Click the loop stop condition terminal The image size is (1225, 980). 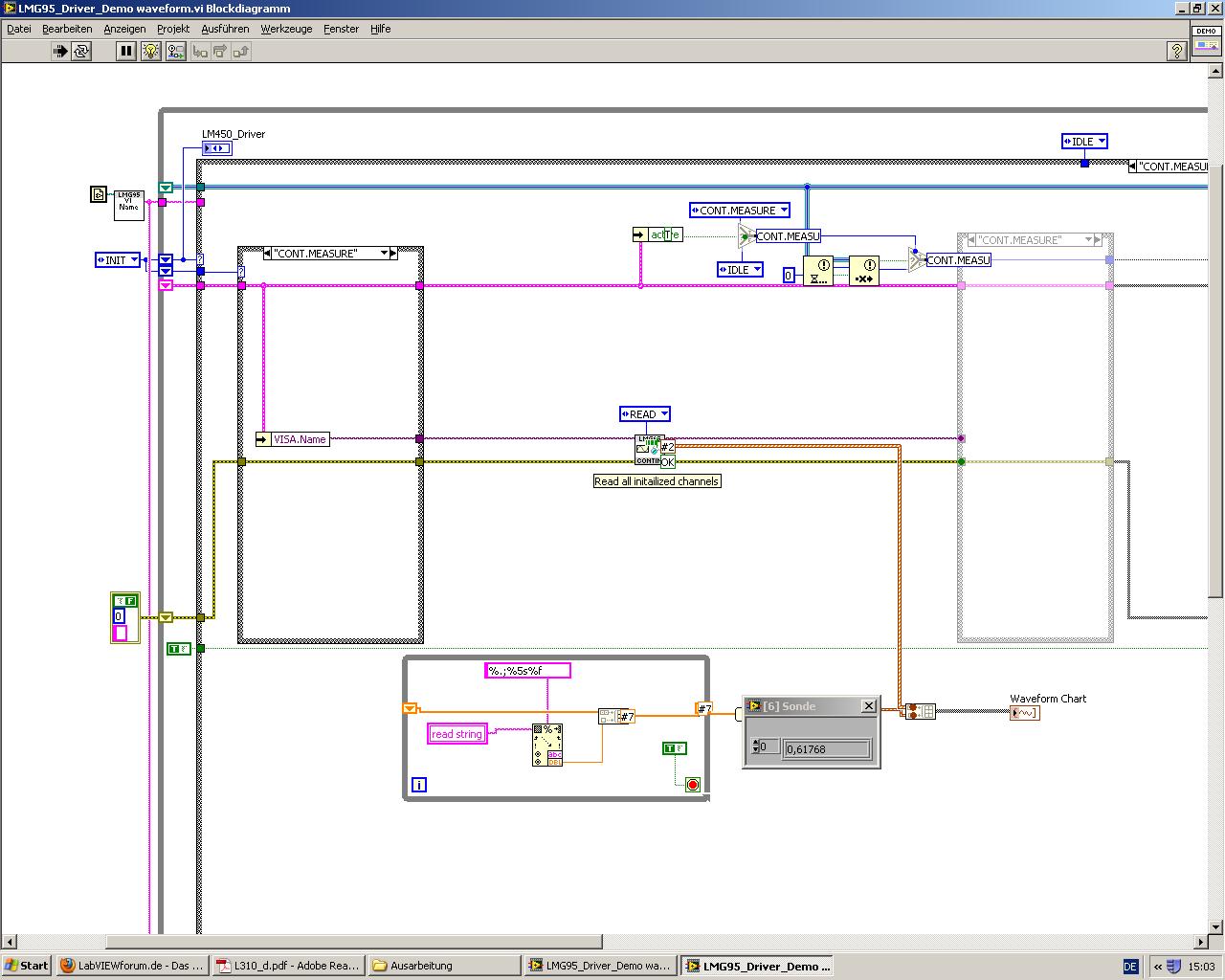click(x=693, y=785)
